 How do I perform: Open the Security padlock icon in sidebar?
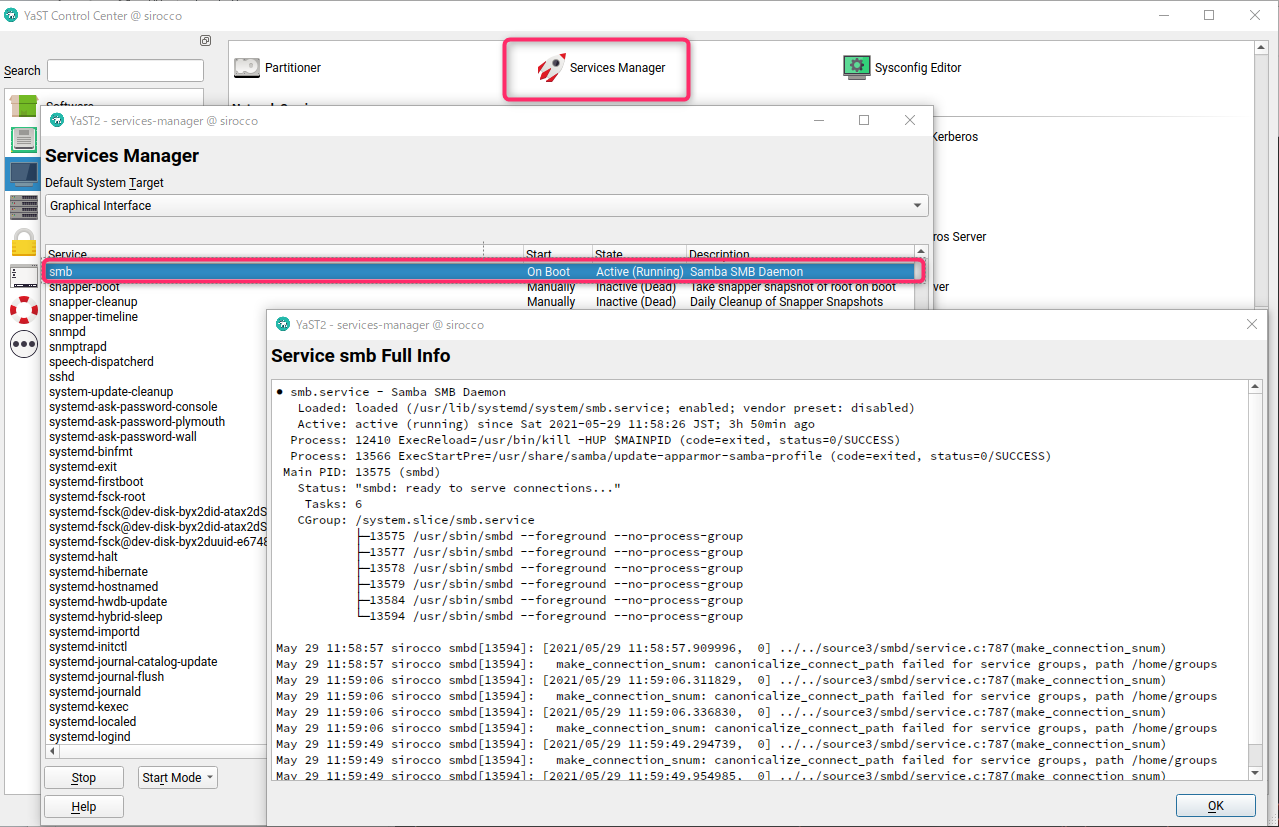pyautogui.click(x=24, y=242)
